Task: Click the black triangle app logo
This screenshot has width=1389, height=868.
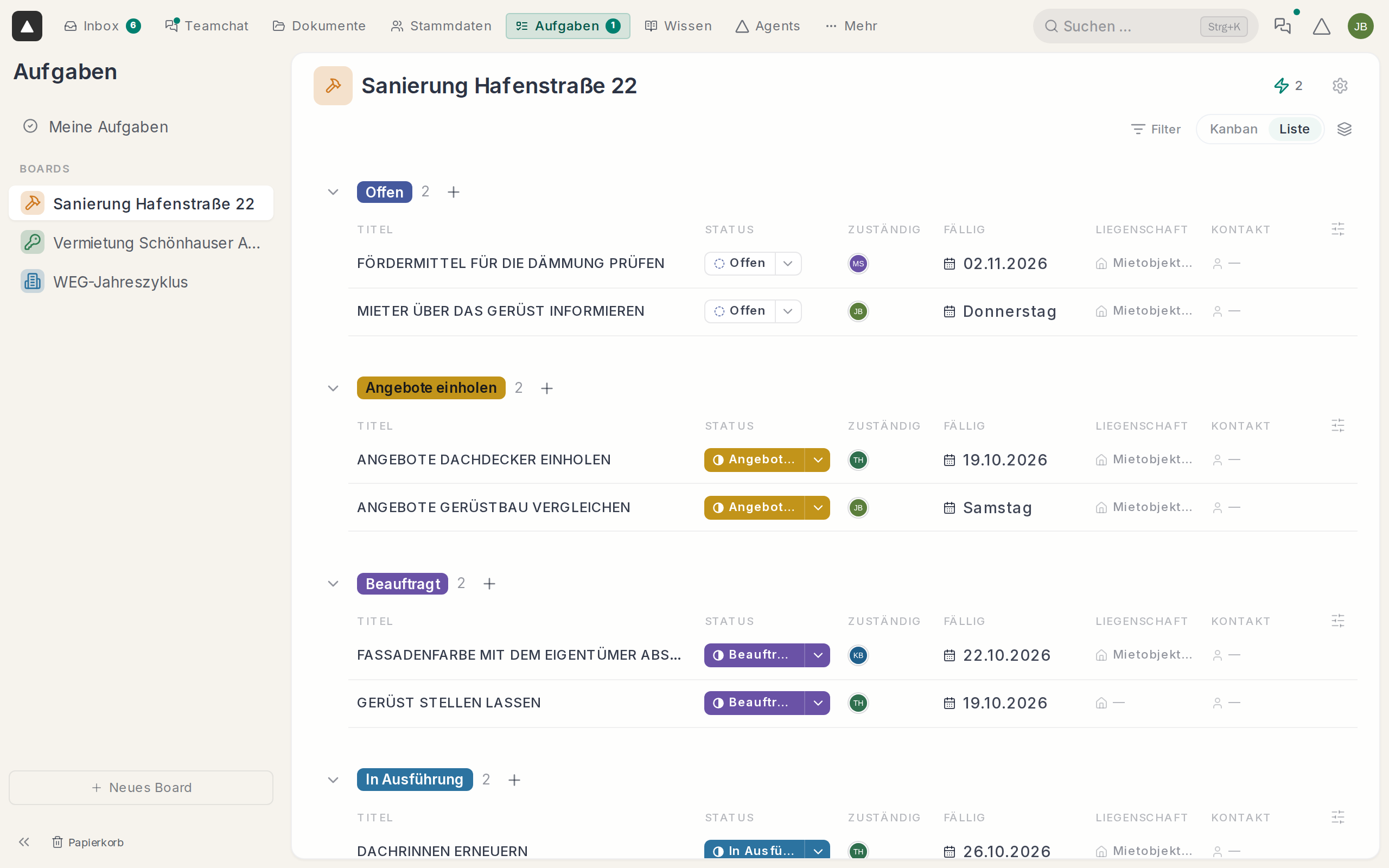Action: pyautogui.click(x=27, y=26)
